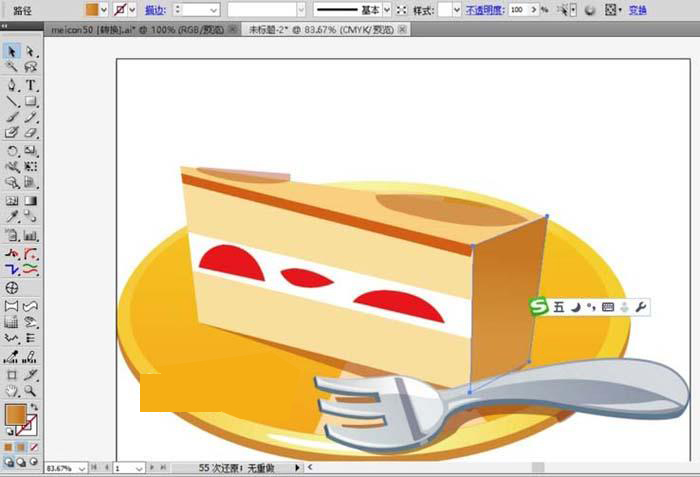Open the fill color dropdown
700x477 pixels.
(104, 10)
